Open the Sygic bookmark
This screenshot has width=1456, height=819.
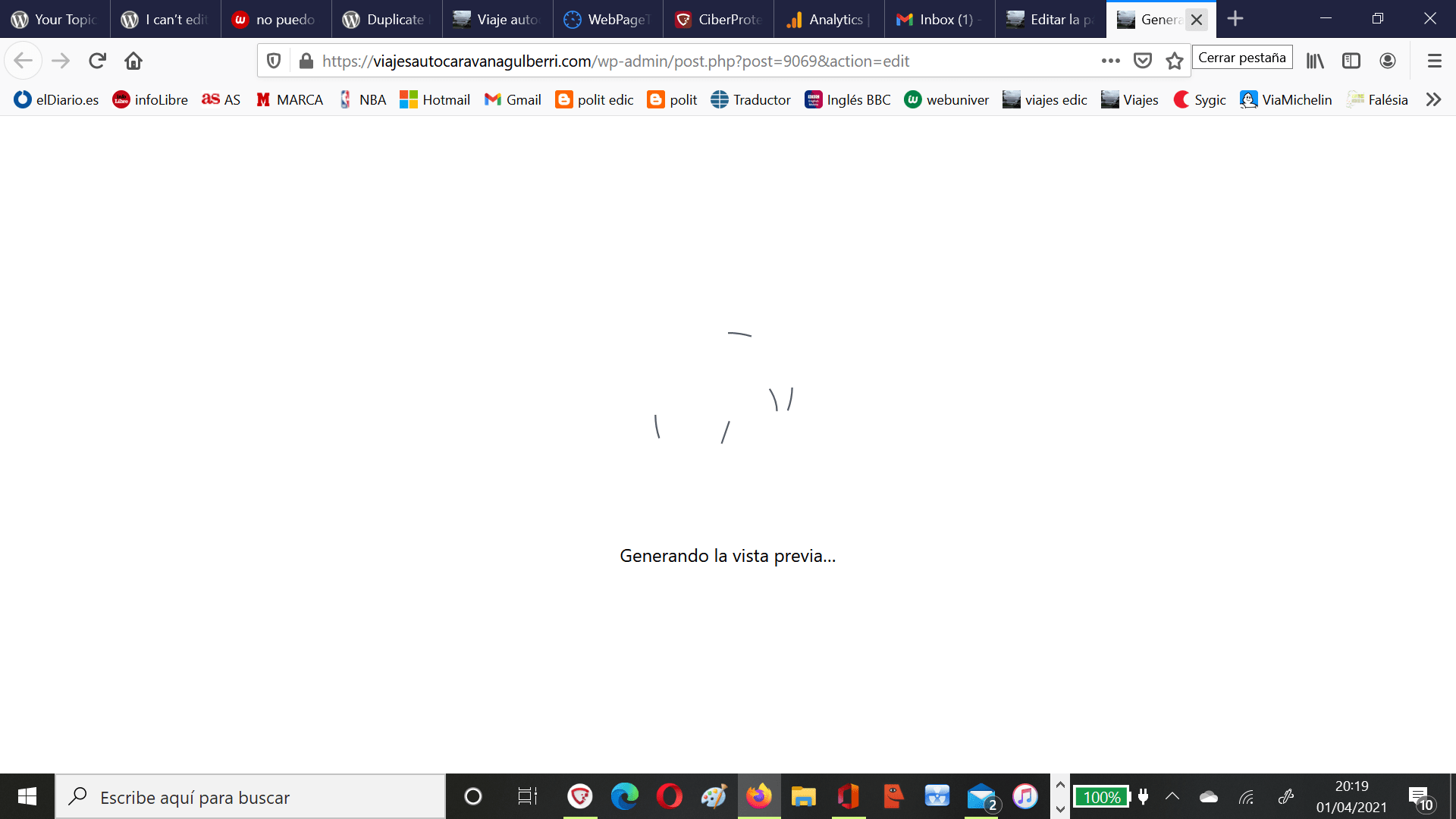(1199, 99)
